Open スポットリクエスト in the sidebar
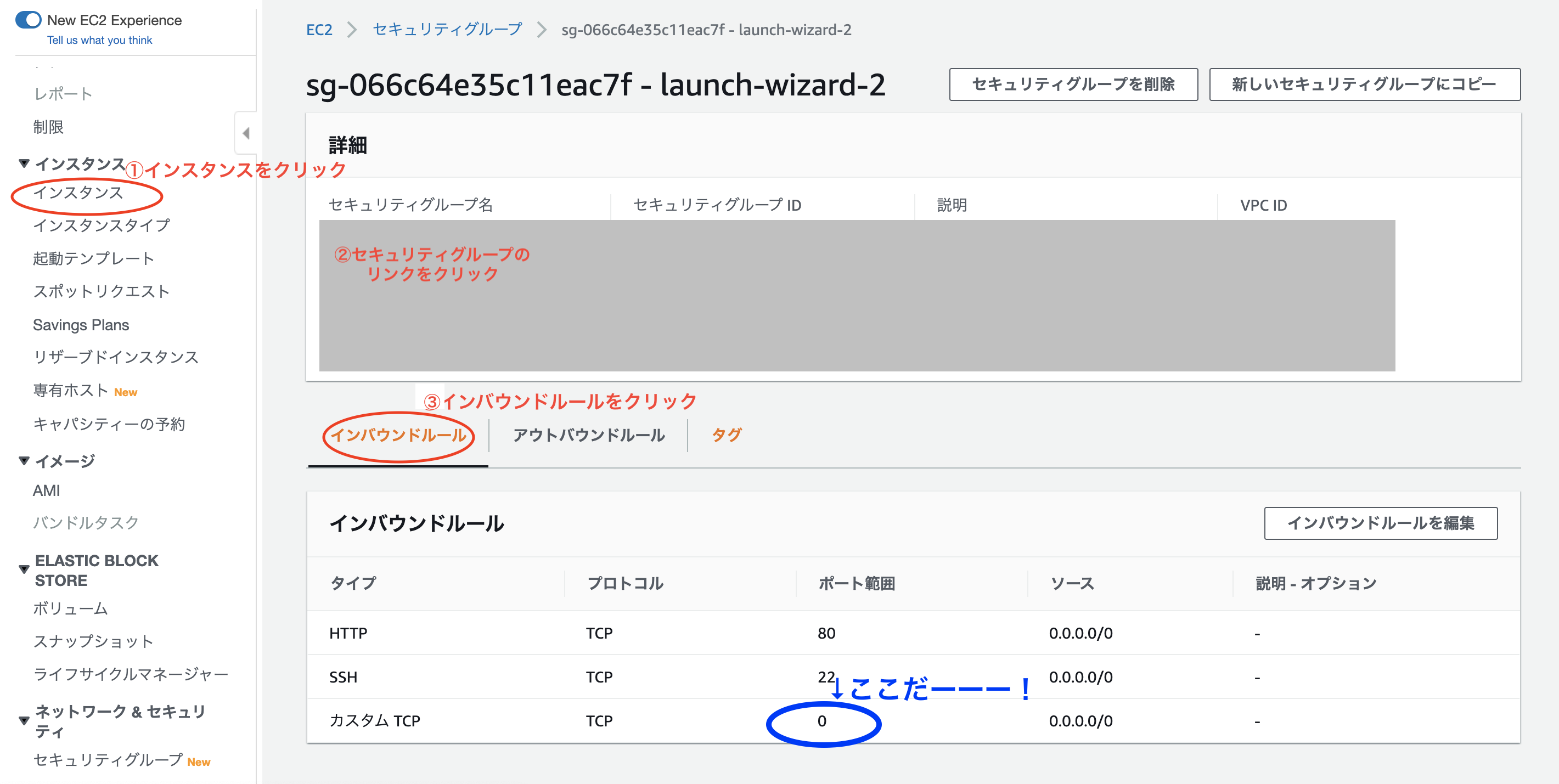 click(x=102, y=291)
